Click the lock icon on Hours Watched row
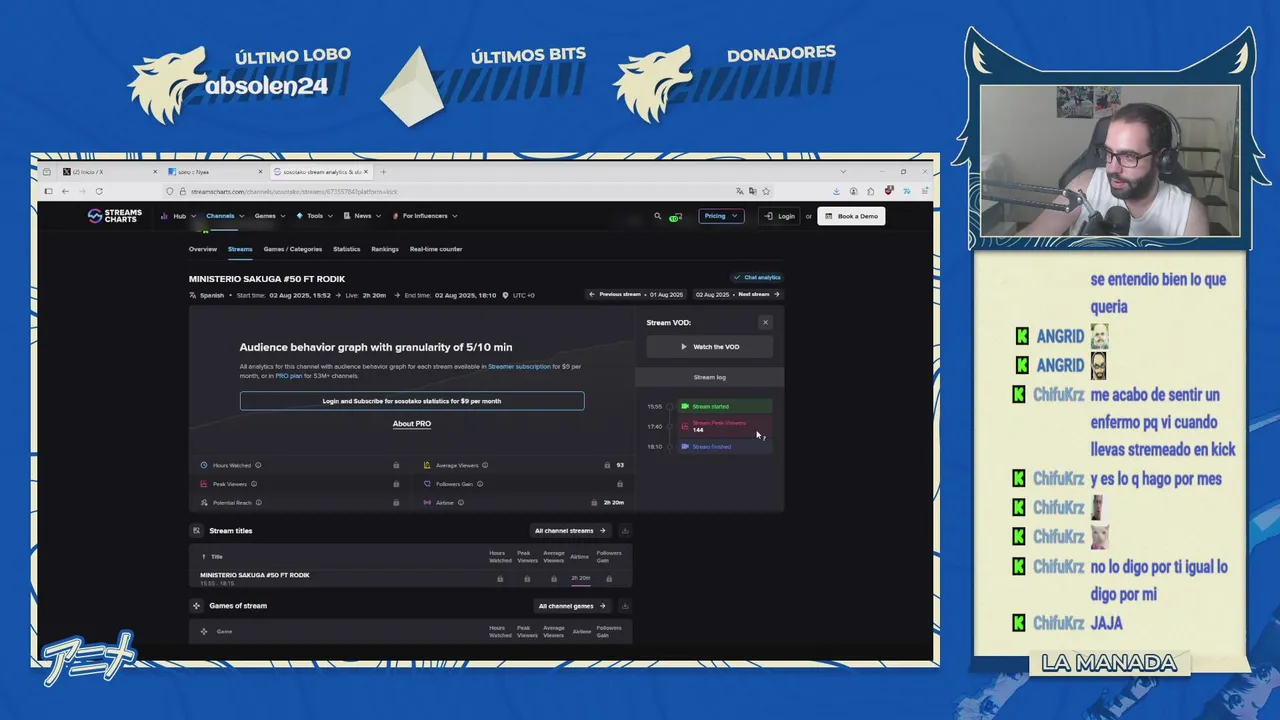The image size is (1280, 720). (x=396, y=465)
